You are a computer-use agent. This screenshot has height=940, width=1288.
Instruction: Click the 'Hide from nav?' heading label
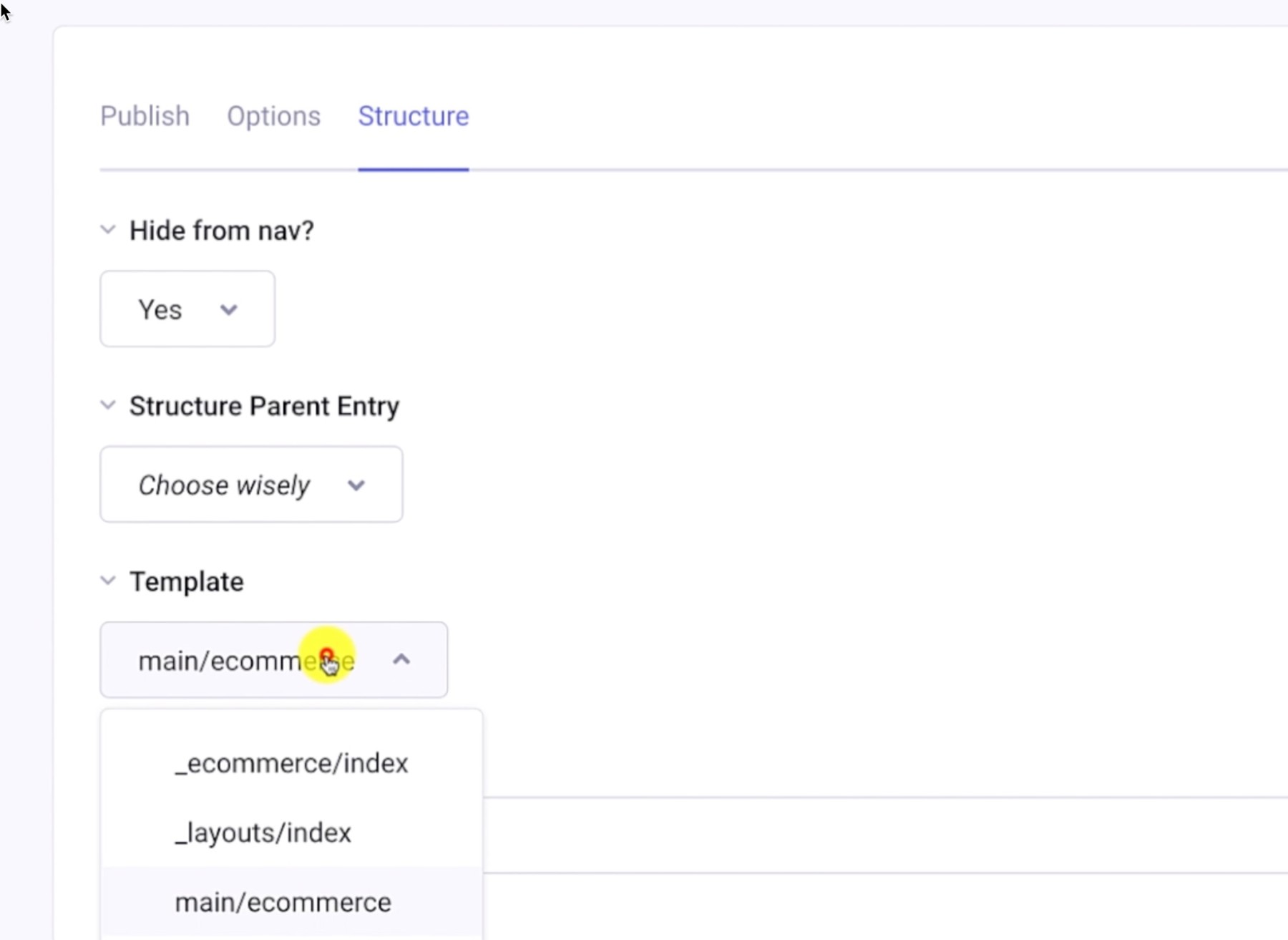click(222, 231)
